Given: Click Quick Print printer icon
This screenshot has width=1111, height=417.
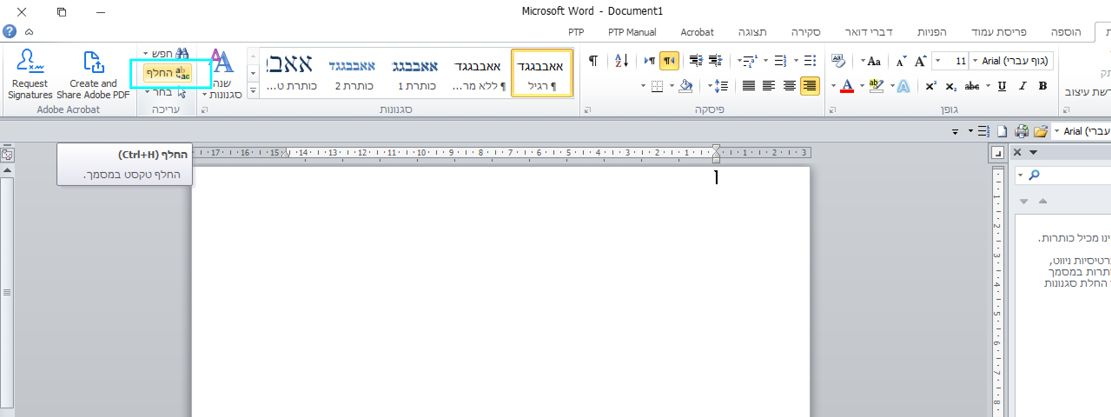Looking at the screenshot, I should [x=1022, y=131].
